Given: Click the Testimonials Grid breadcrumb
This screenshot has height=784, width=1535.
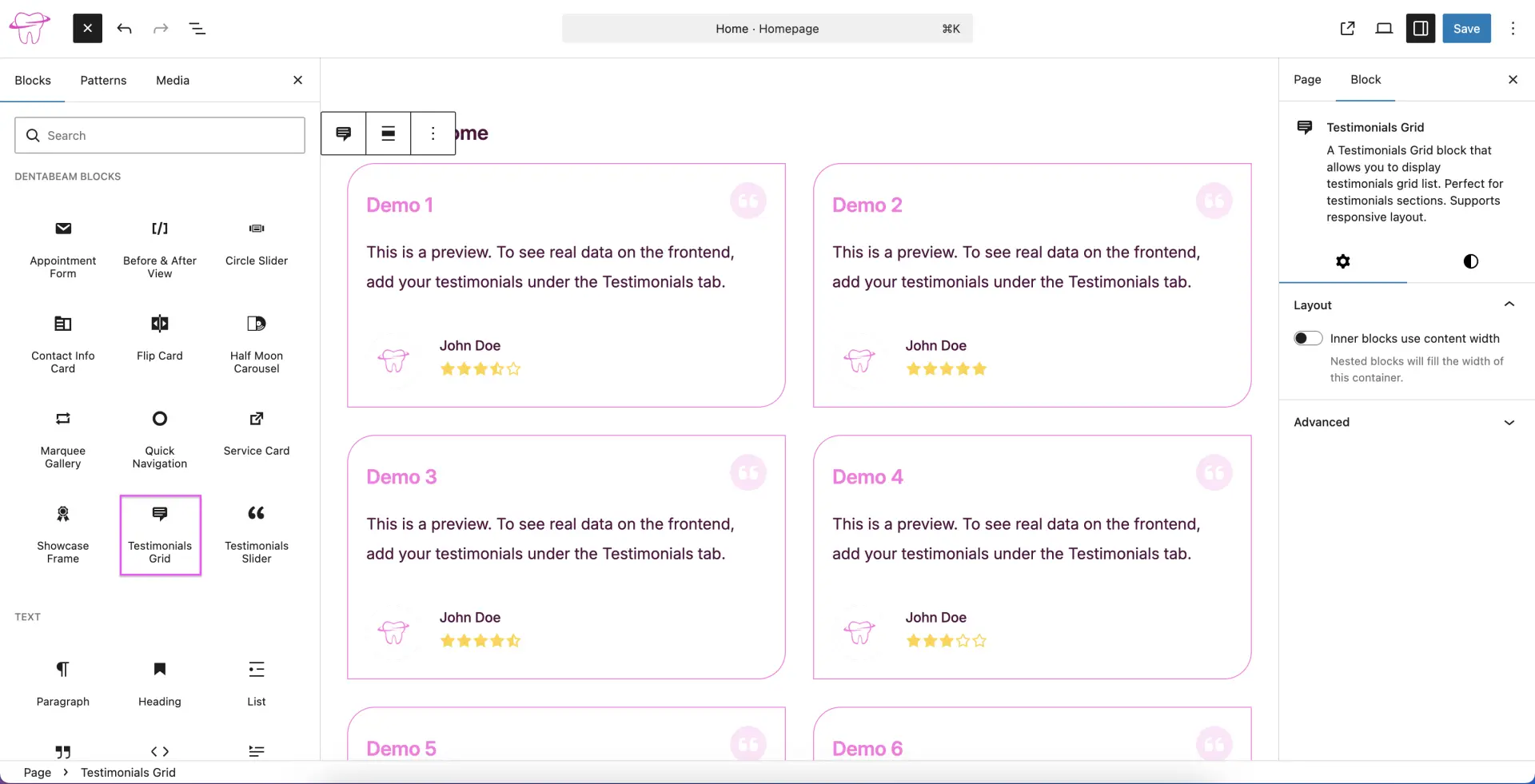Looking at the screenshot, I should 128,772.
